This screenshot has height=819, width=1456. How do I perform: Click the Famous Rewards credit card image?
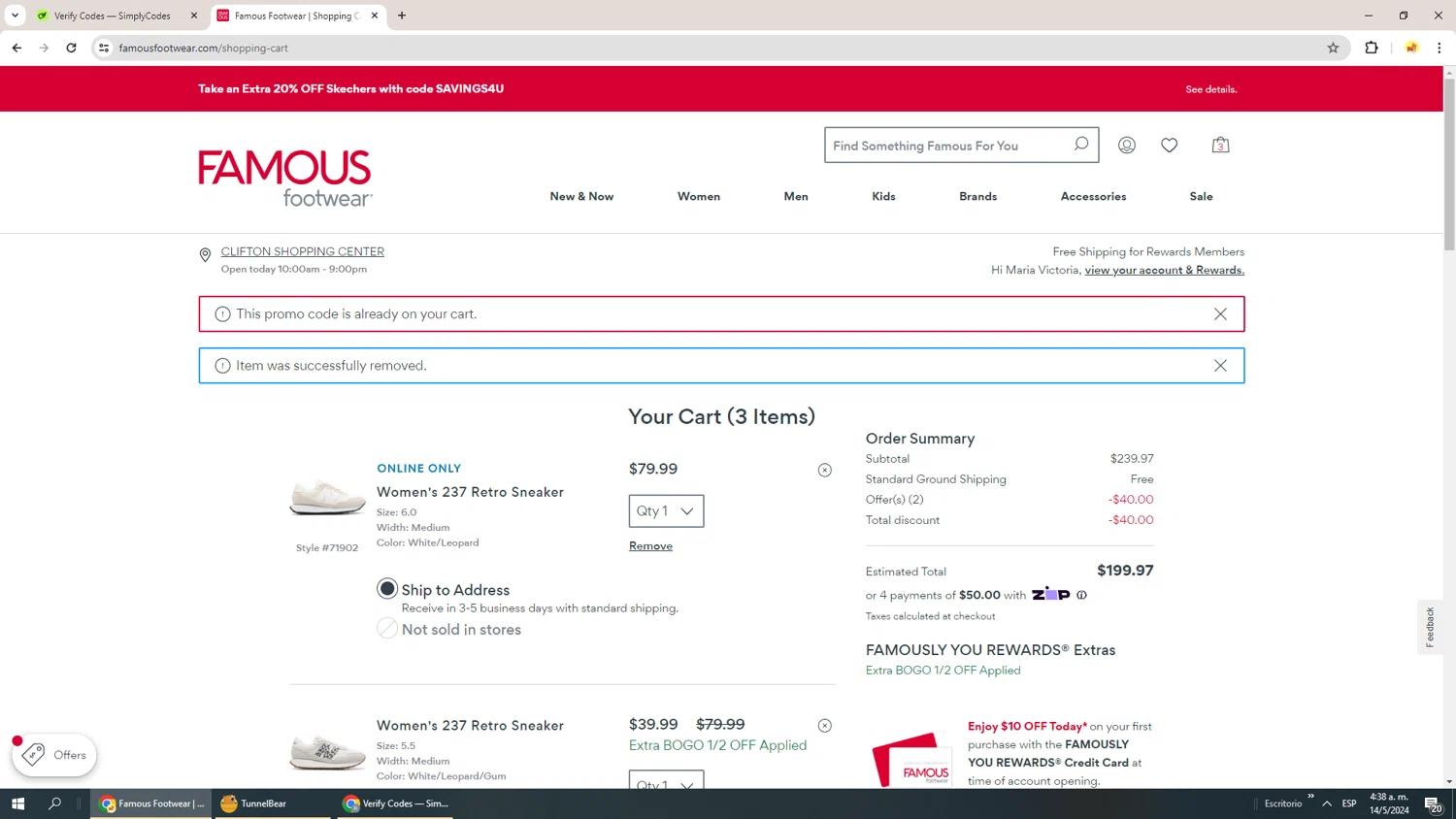pos(912,760)
